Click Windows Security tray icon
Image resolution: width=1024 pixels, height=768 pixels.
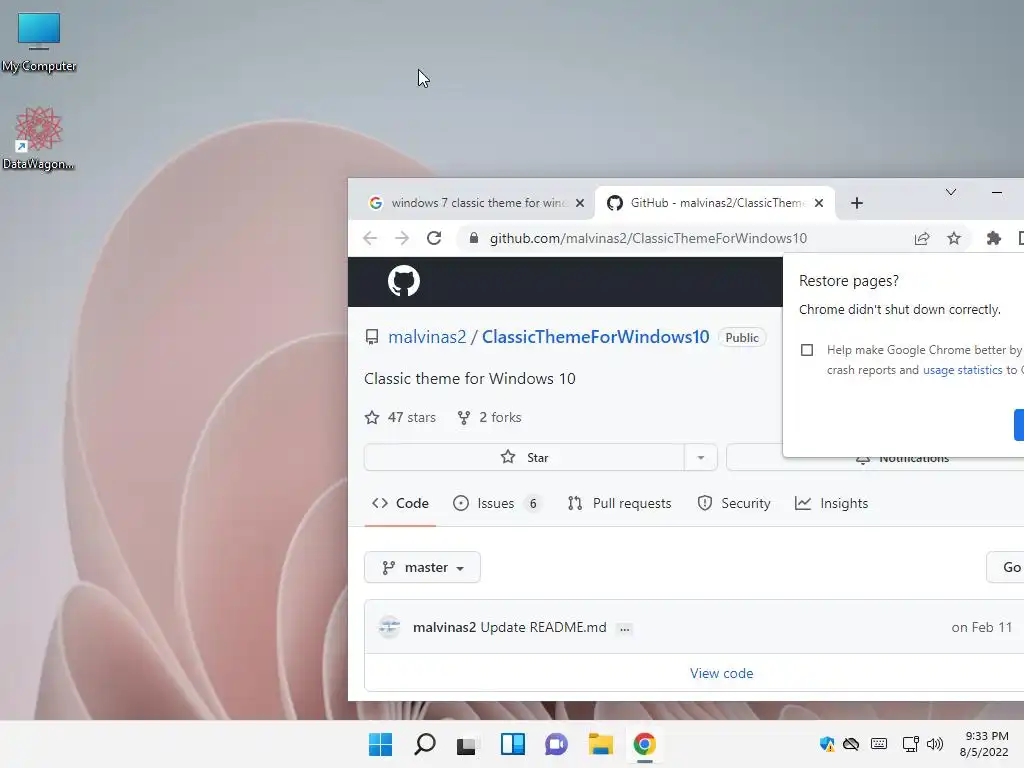[x=827, y=744]
